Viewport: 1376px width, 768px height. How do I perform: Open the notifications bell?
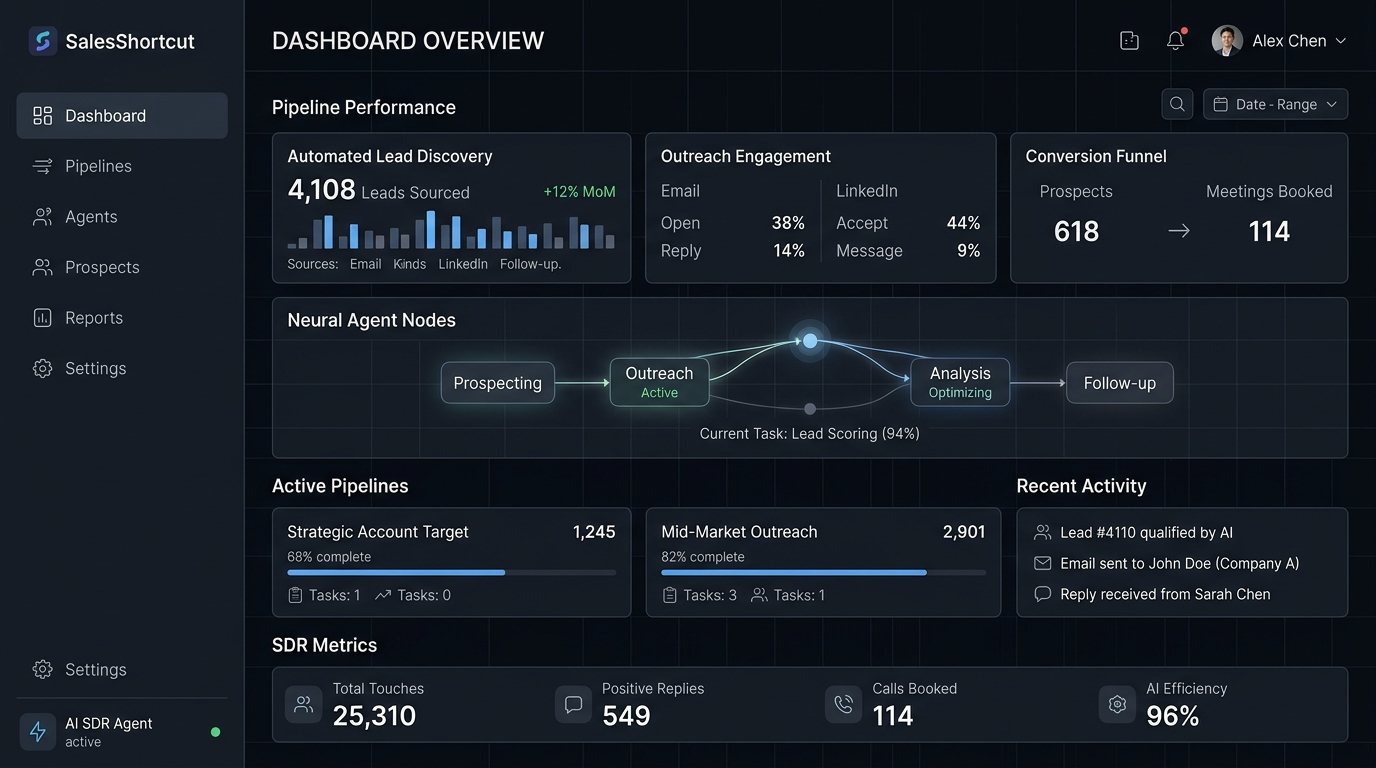[1176, 40]
